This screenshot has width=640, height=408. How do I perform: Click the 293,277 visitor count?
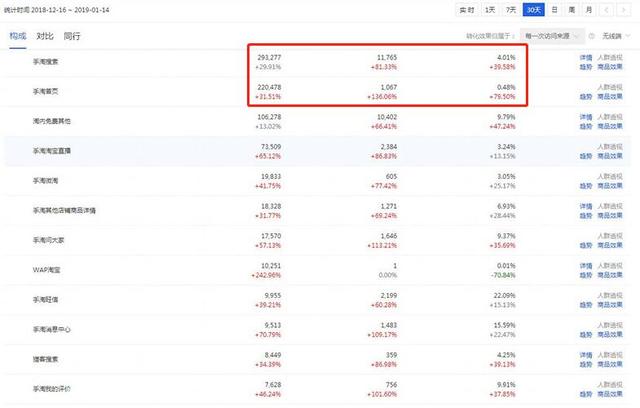(x=269, y=58)
